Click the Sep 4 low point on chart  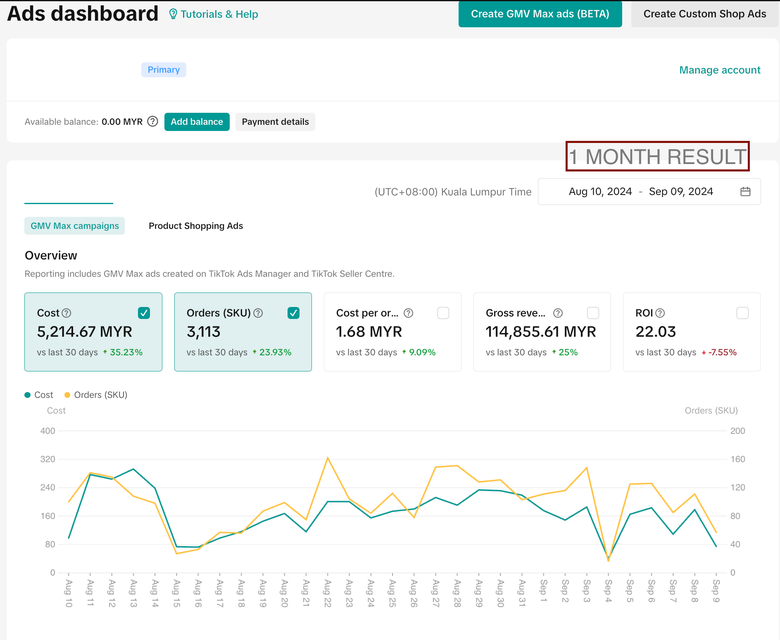coord(608,558)
